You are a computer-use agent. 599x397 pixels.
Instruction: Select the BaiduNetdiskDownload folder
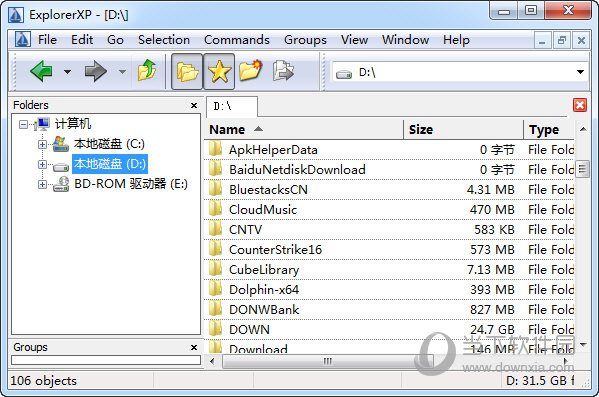pyautogui.click(x=297, y=170)
